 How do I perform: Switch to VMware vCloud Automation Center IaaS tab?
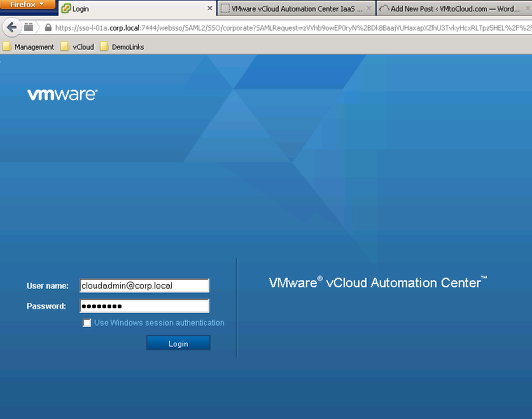292,9
